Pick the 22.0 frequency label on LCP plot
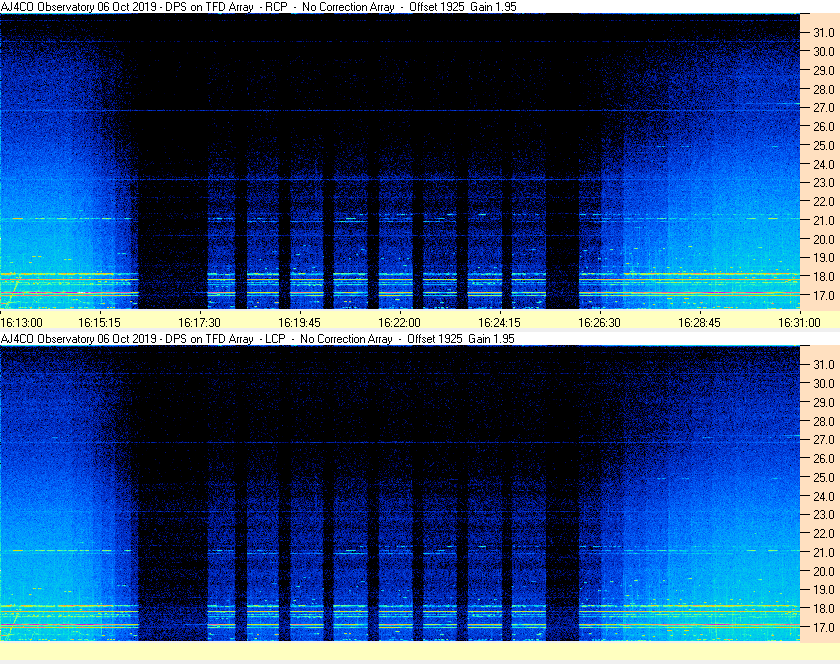This screenshot has width=840, height=664. pyautogui.click(x=824, y=533)
